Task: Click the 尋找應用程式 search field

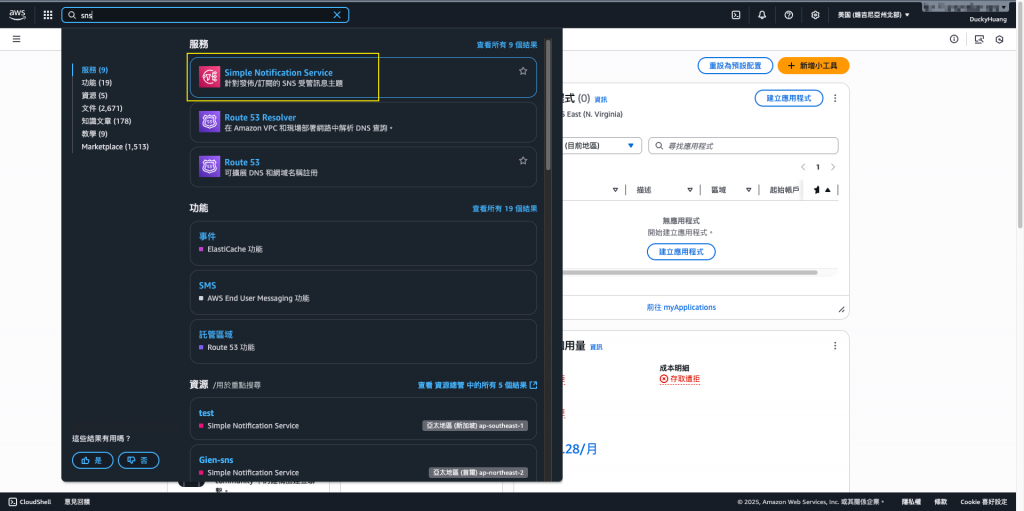Action: tap(743, 146)
